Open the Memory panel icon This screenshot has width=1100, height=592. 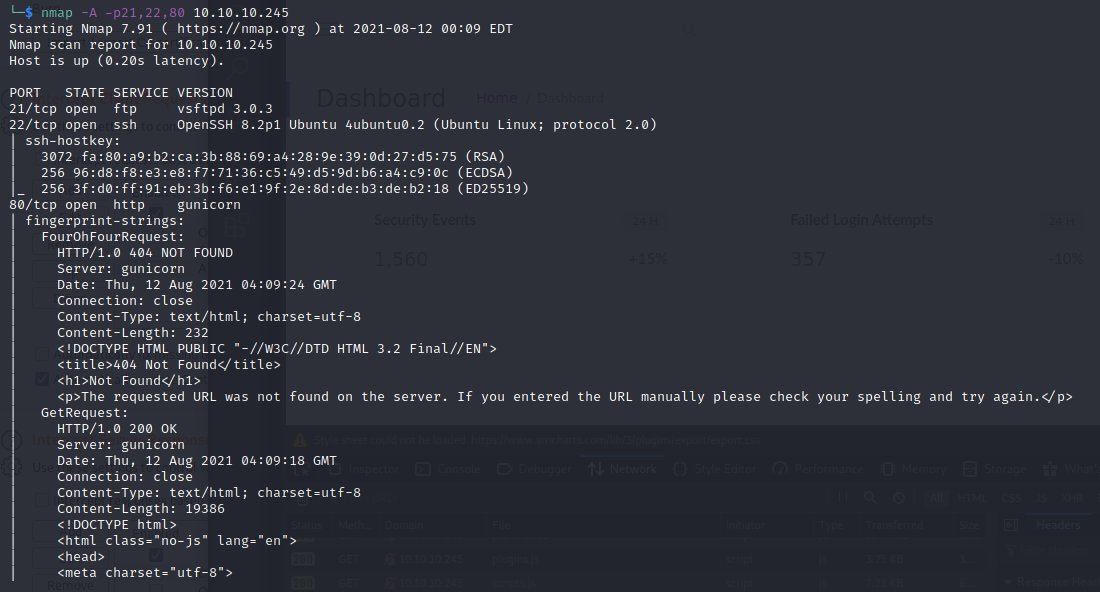click(886, 468)
